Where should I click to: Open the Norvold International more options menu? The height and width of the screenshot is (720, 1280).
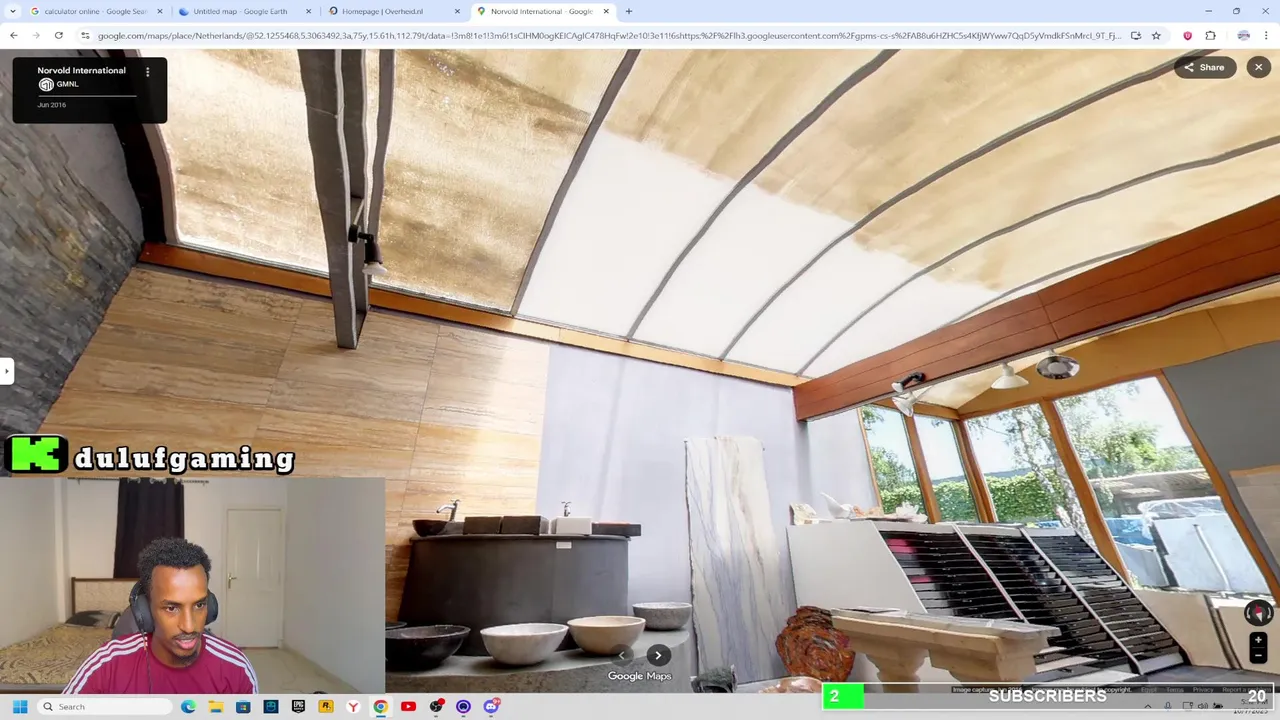coord(147,72)
